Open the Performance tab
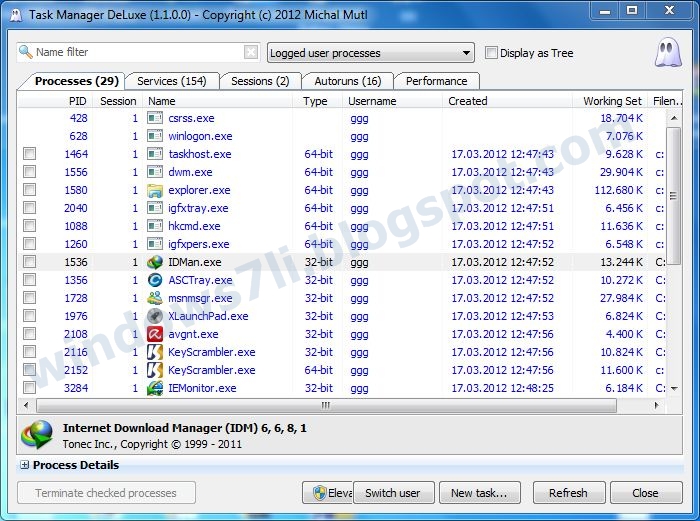The height and width of the screenshot is (521, 700). 437,81
